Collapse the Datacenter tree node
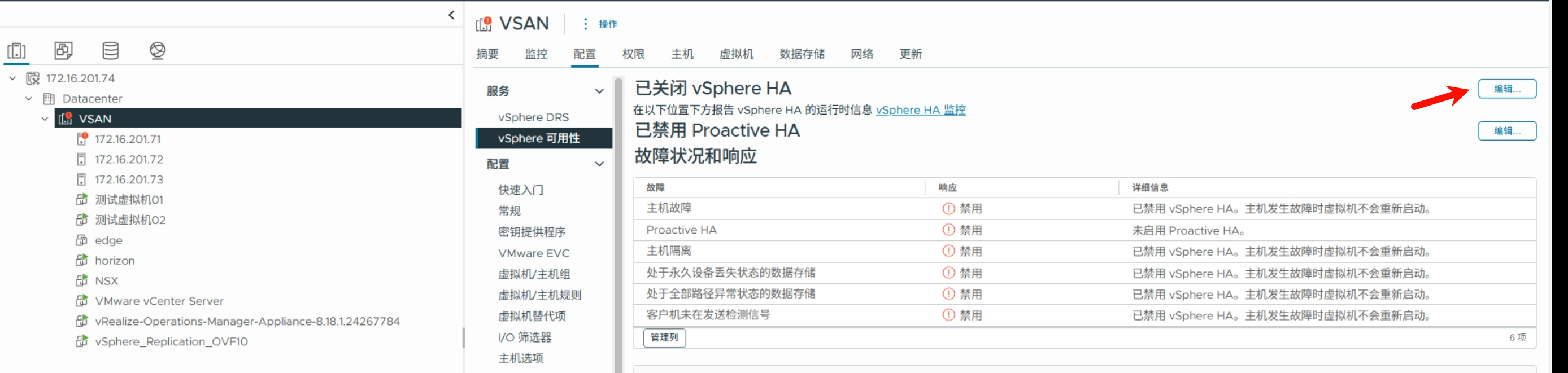Screen dimensions: 1568x373 coord(29,98)
